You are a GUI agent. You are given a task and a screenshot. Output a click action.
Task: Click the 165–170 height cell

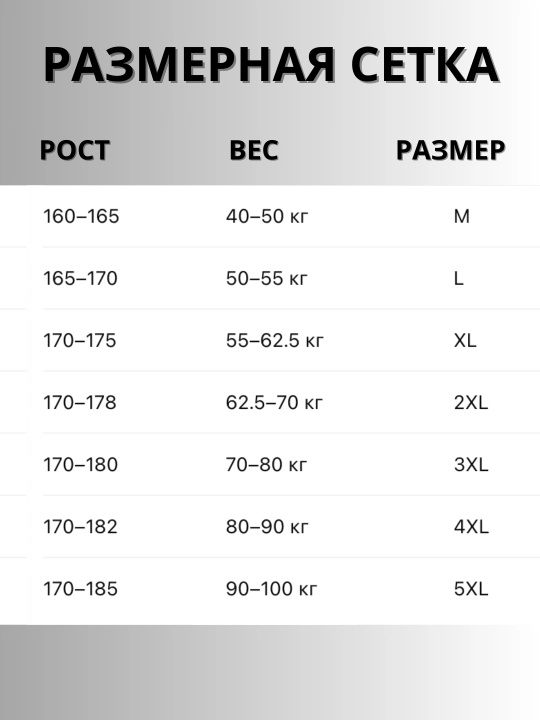coord(80,278)
